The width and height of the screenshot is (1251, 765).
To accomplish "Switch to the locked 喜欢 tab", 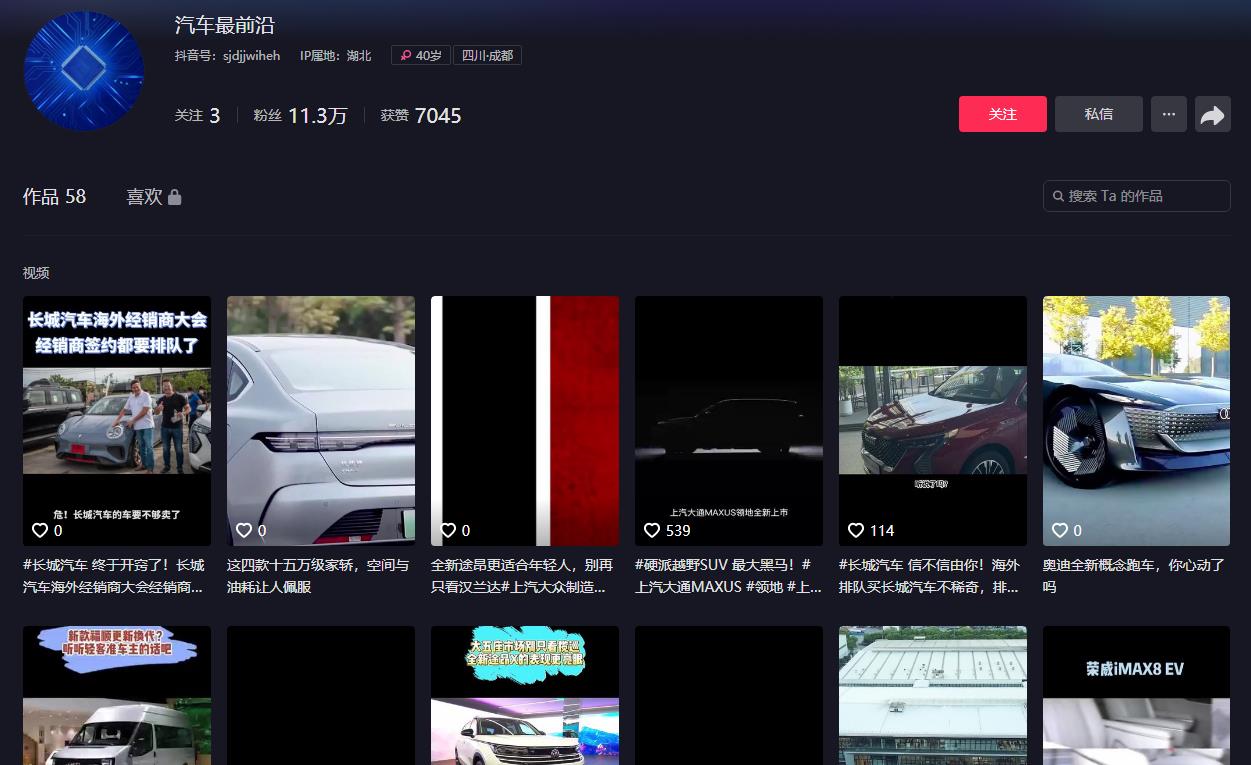I will 153,197.
